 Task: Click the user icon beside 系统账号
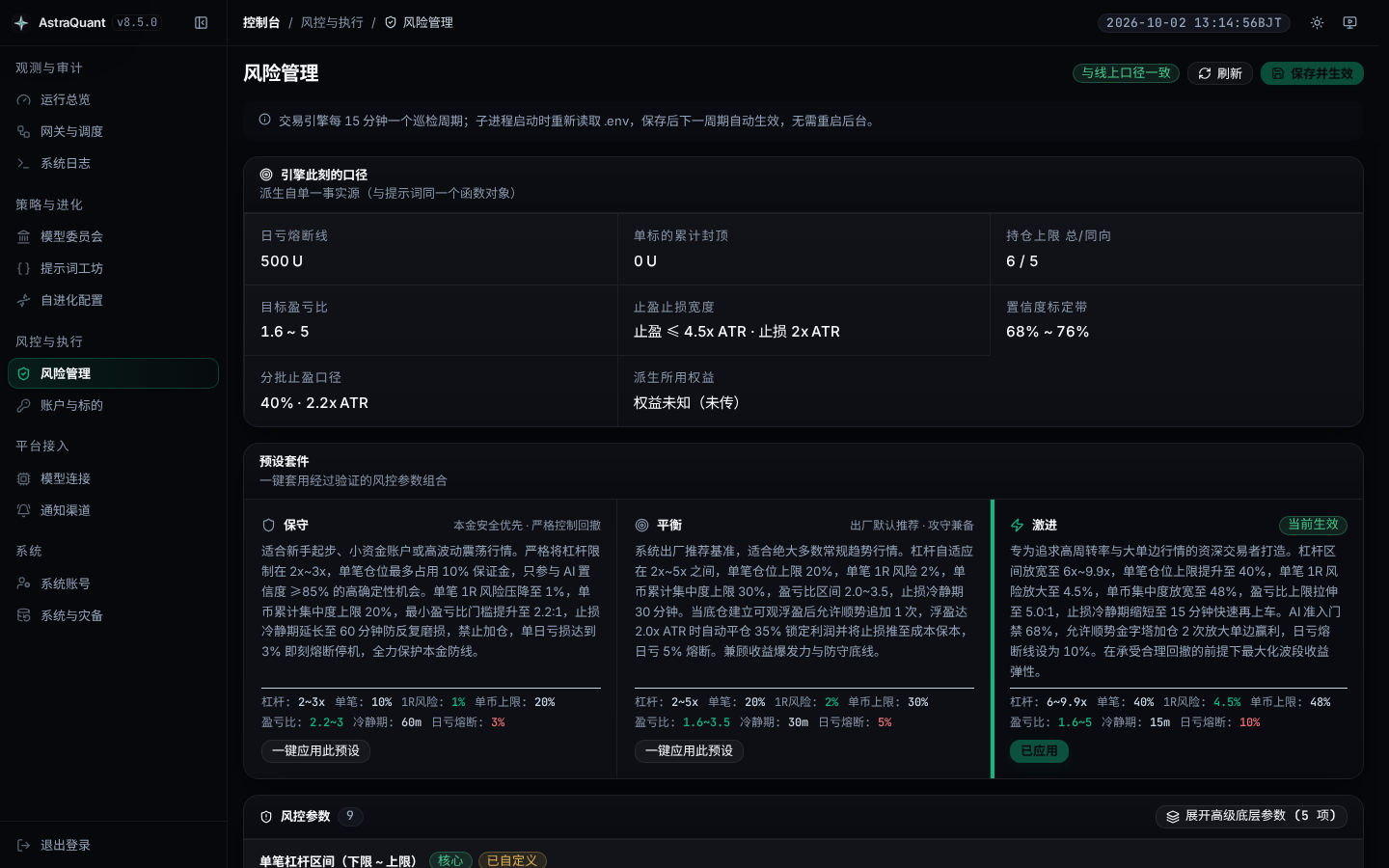(x=24, y=583)
